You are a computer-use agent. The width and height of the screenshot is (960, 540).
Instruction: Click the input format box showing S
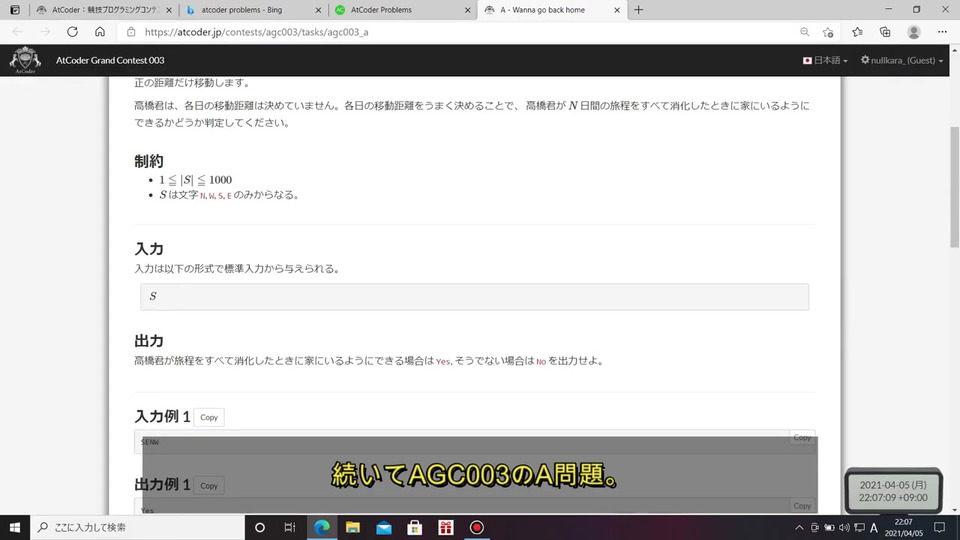[474, 297]
